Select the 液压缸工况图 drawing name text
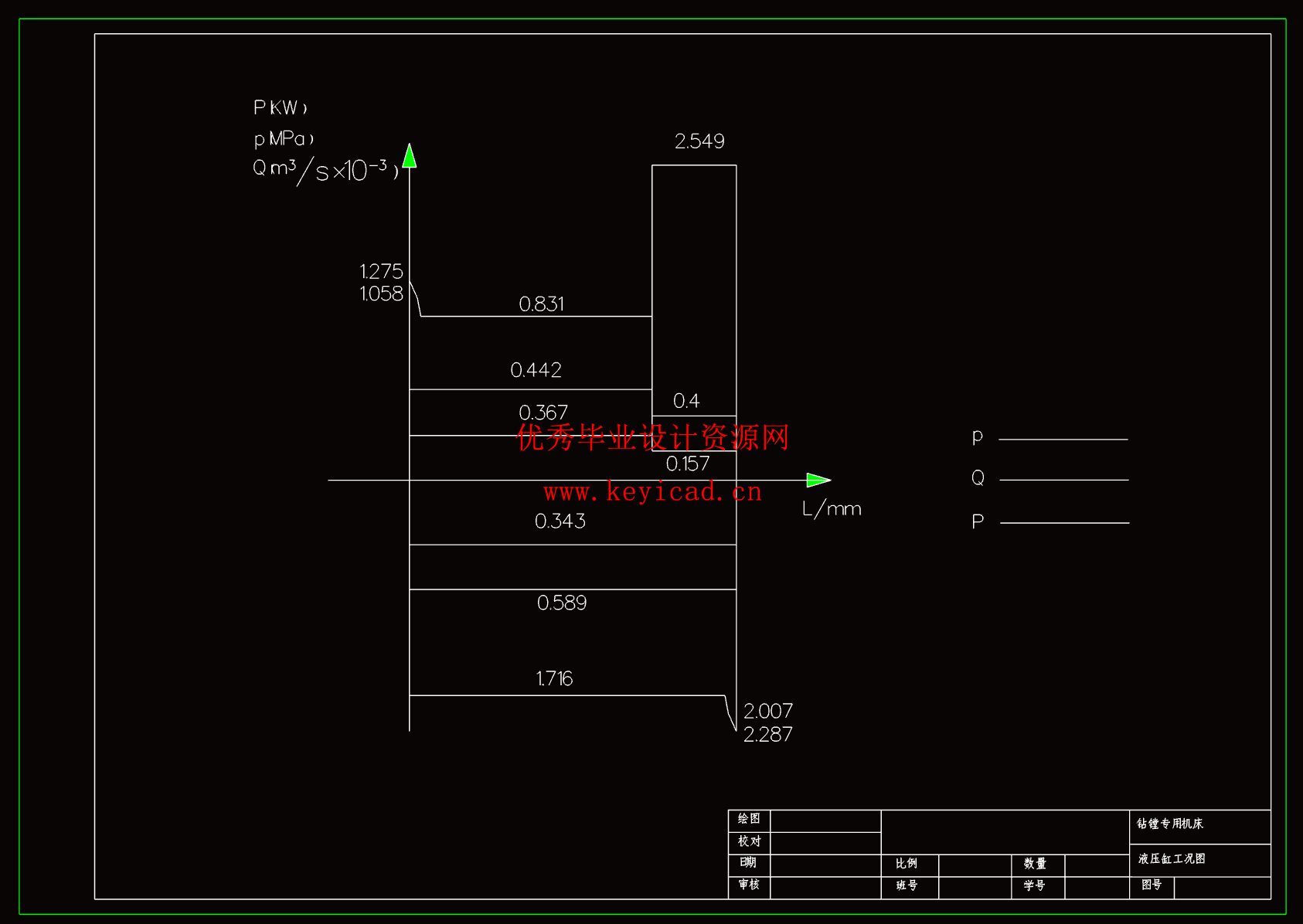This screenshot has height=924, width=1303. (x=1172, y=858)
